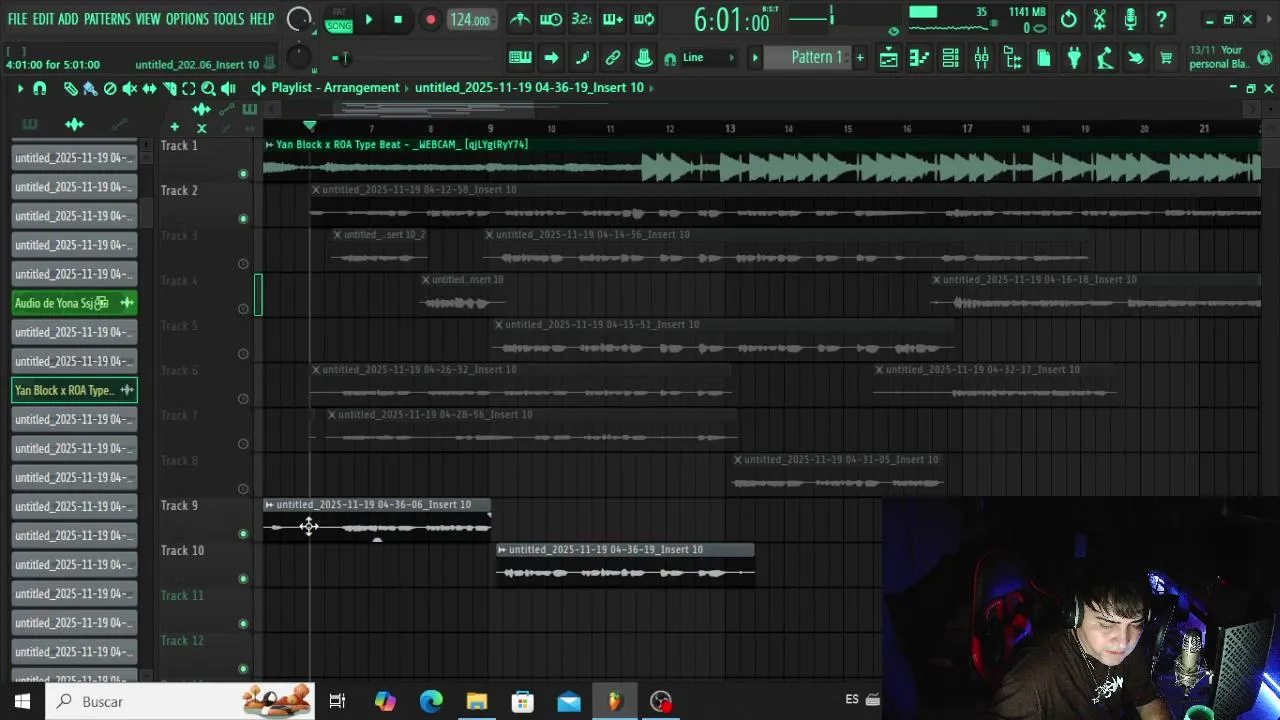Toggle the metronome icon
The image size is (1280, 720).
(520, 19)
